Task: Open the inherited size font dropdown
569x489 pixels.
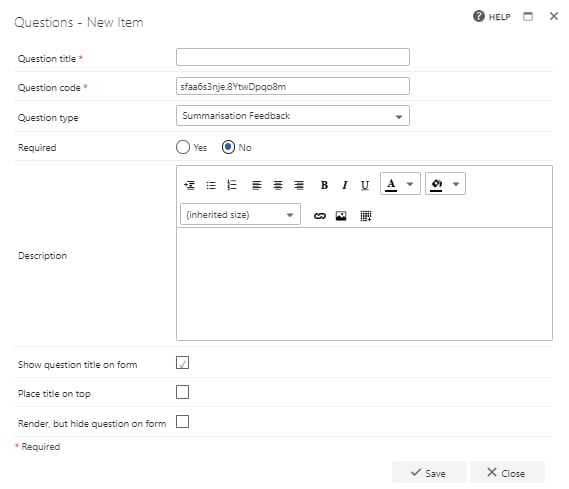Action: click(240, 215)
